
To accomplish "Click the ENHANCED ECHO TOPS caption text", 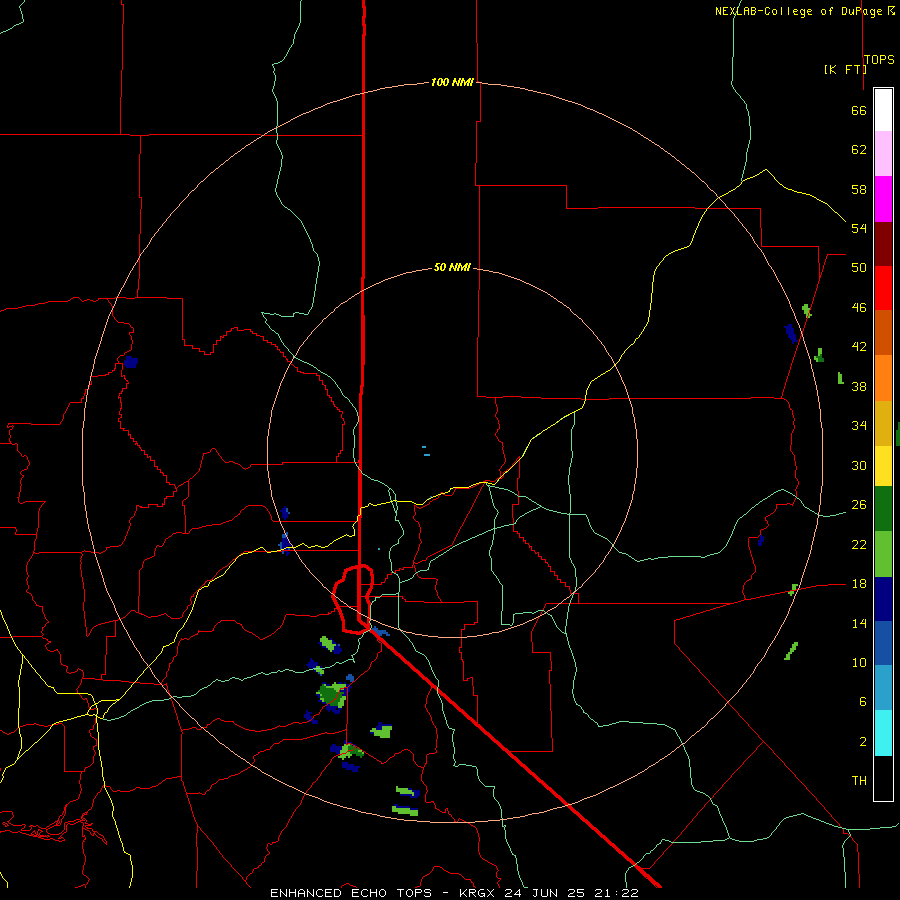I will pos(454,893).
